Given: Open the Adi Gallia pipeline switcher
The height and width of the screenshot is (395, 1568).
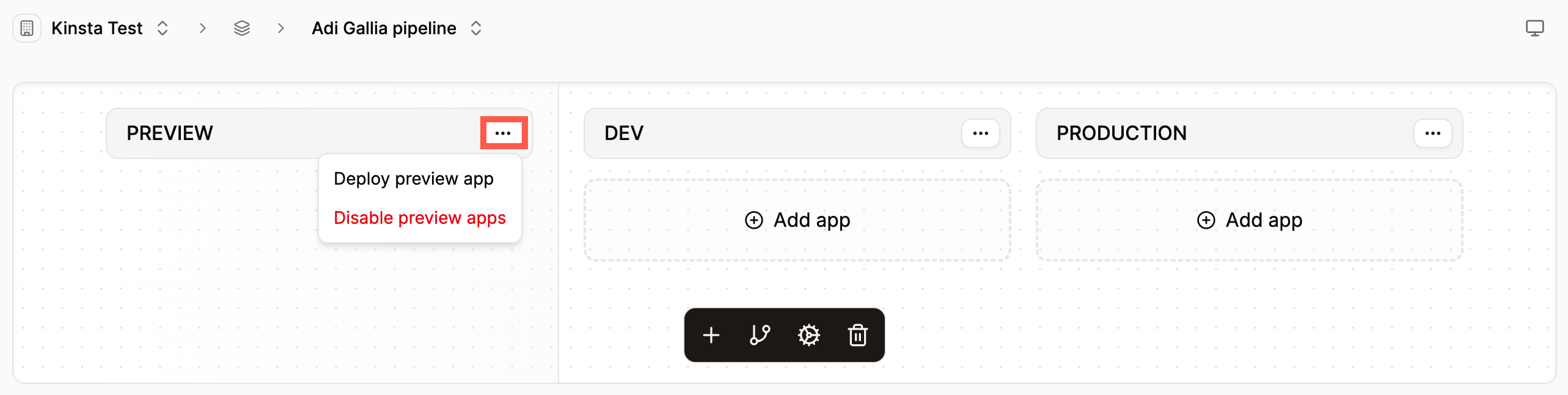Looking at the screenshot, I should pyautogui.click(x=475, y=28).
